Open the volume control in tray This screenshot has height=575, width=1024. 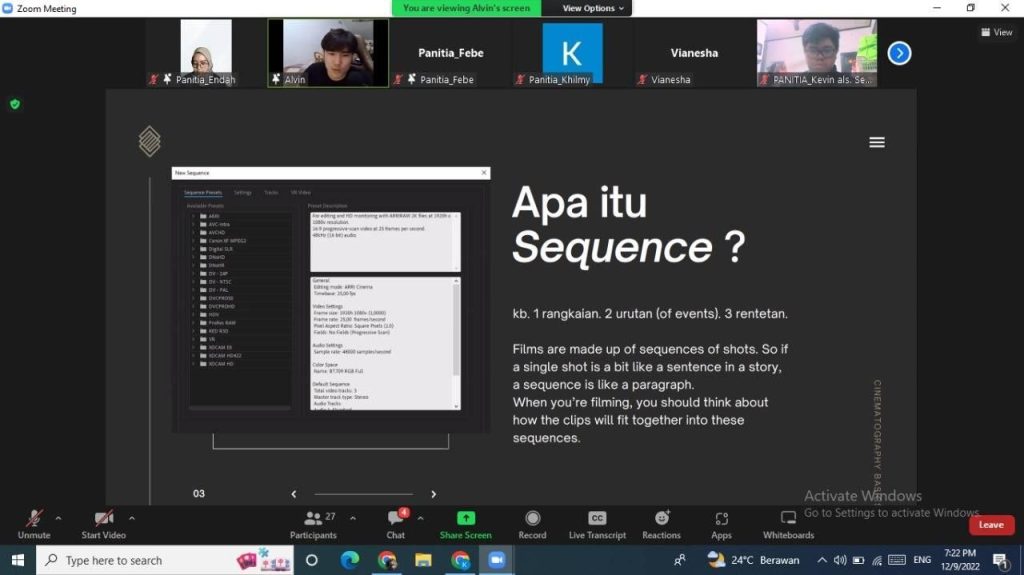point(840,560)
